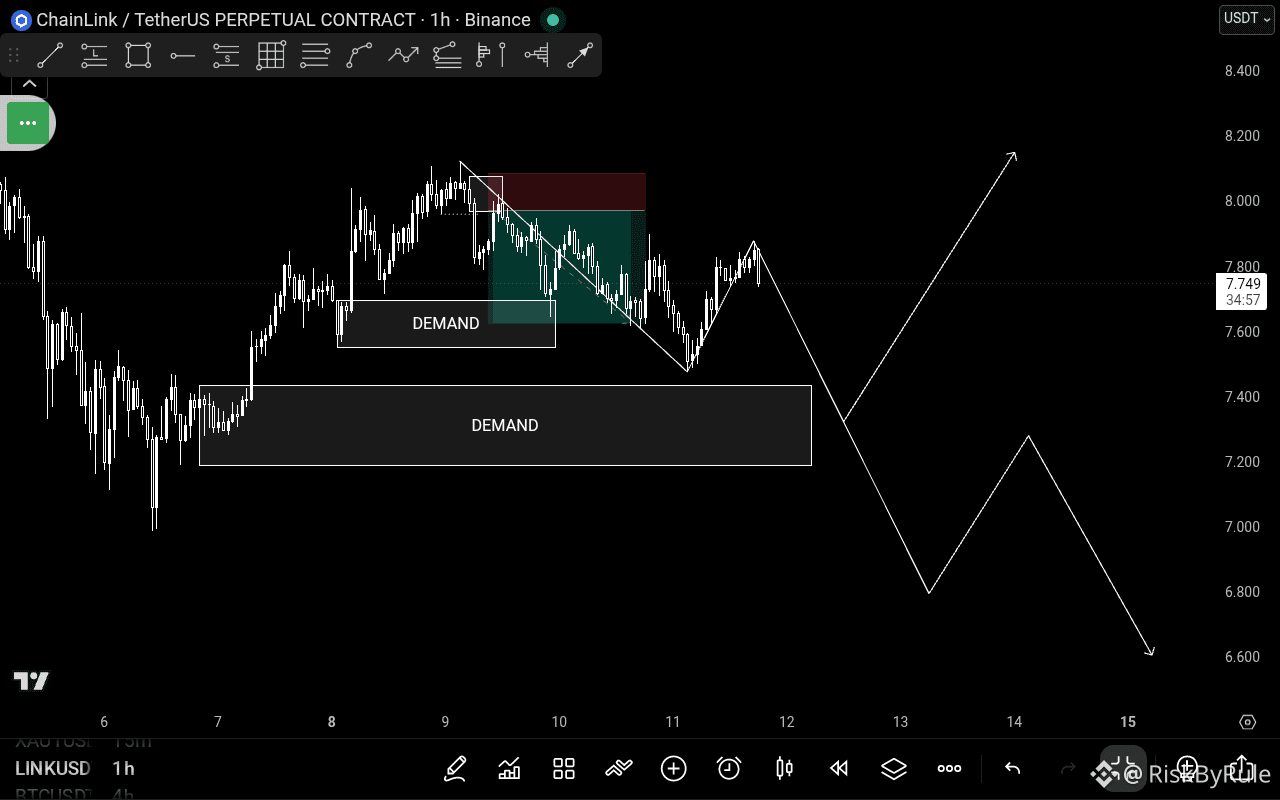This screenshot has width=1280, height=800.
Task: Start bar replay with rewind icon
Action: pyautogui.click(x=839, y=768)
